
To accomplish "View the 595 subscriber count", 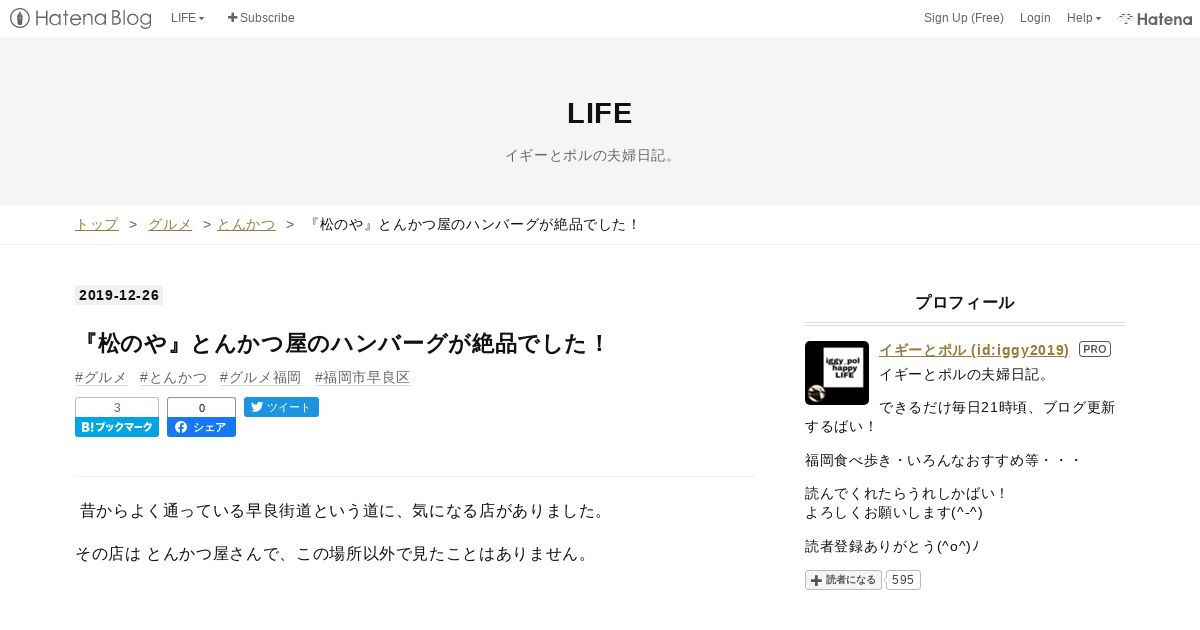I will [x=903, y=580].
